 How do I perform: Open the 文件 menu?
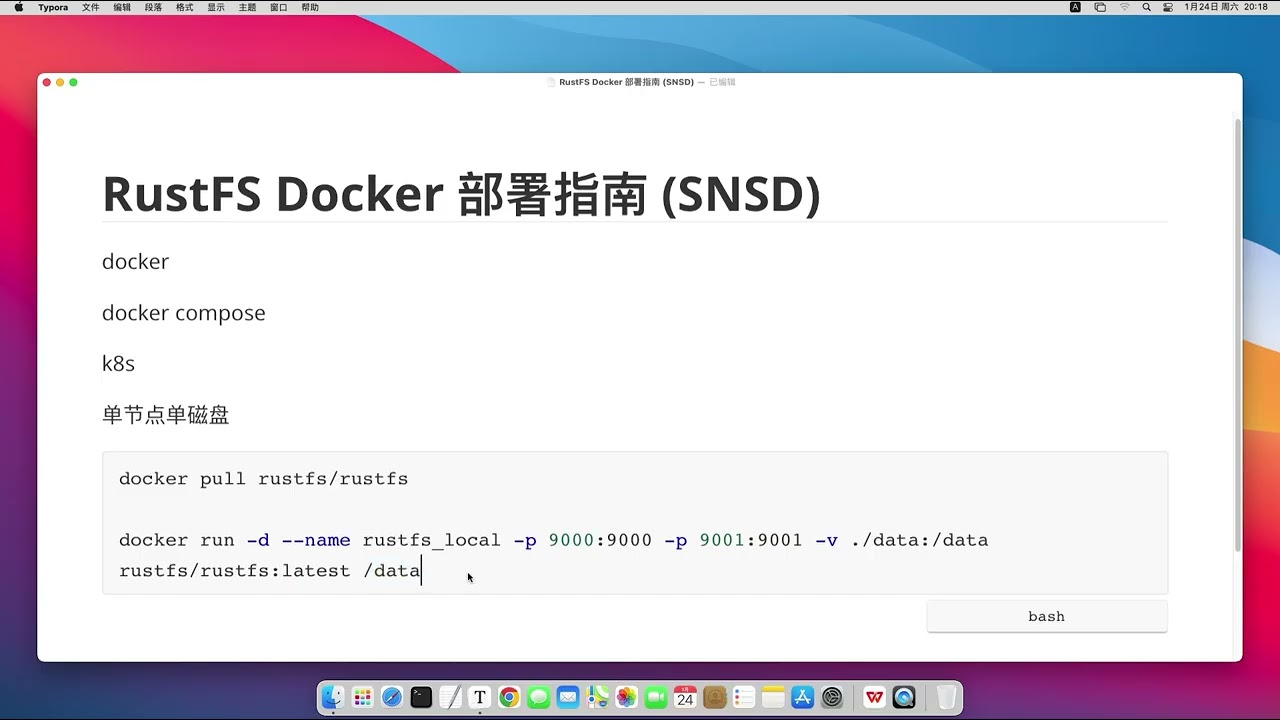point(90,7)
